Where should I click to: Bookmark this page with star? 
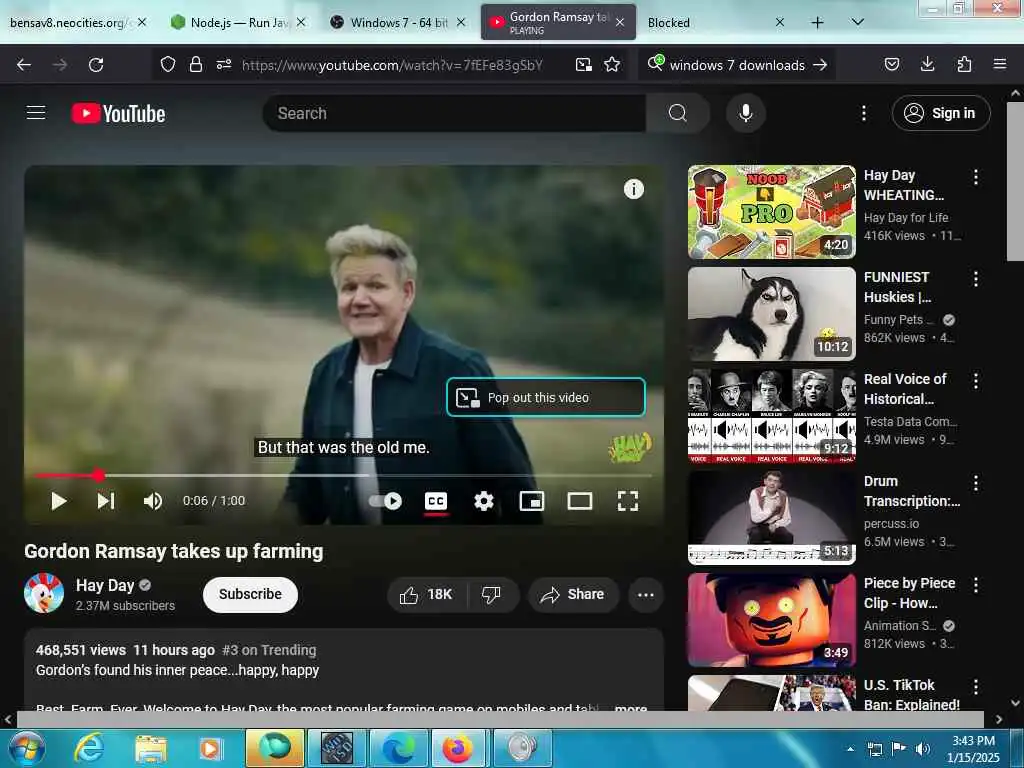point(612,64)
